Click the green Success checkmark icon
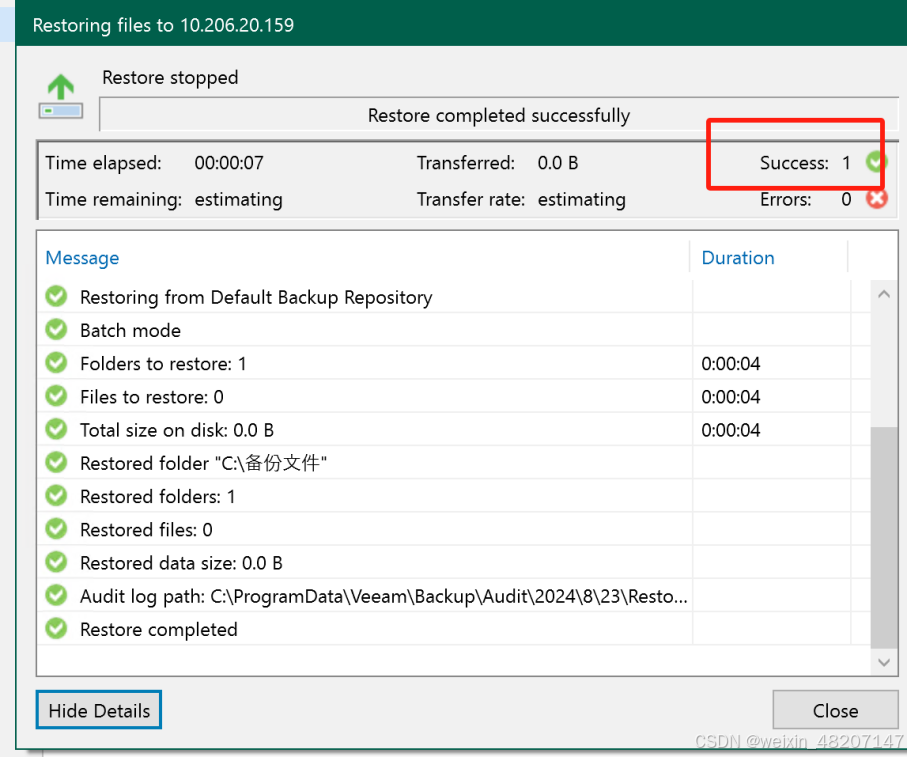The height and width of the screenshot is (757, 908). click(x=876, y=162)
